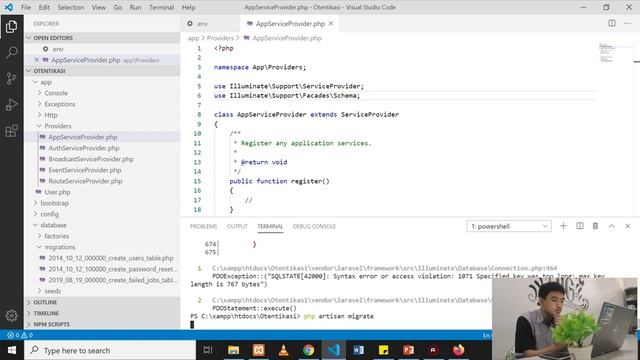Expand the Outline section
Viewport: 640px width, 360px height.
point(102,302)
